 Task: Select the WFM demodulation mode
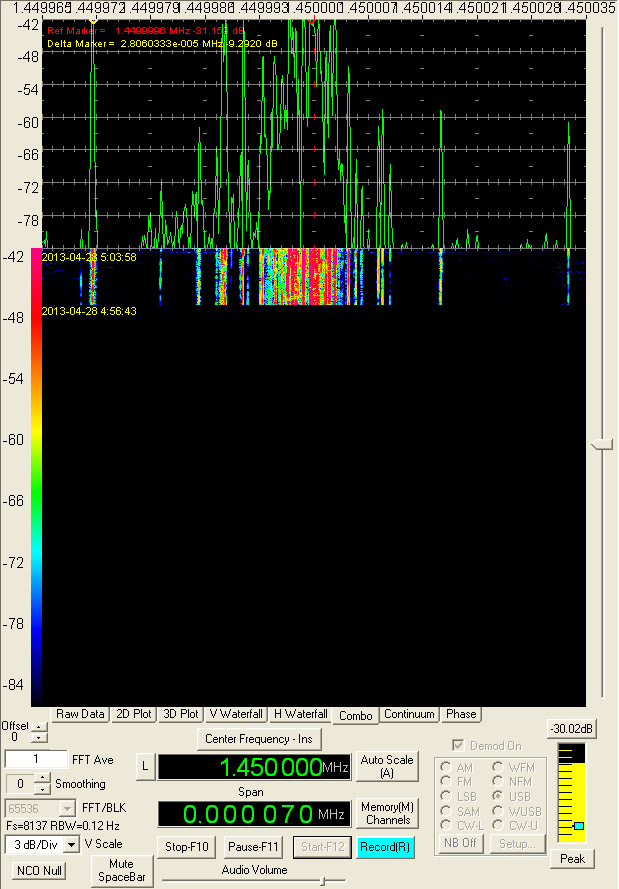pyautogui.click(x=498, y=767)
